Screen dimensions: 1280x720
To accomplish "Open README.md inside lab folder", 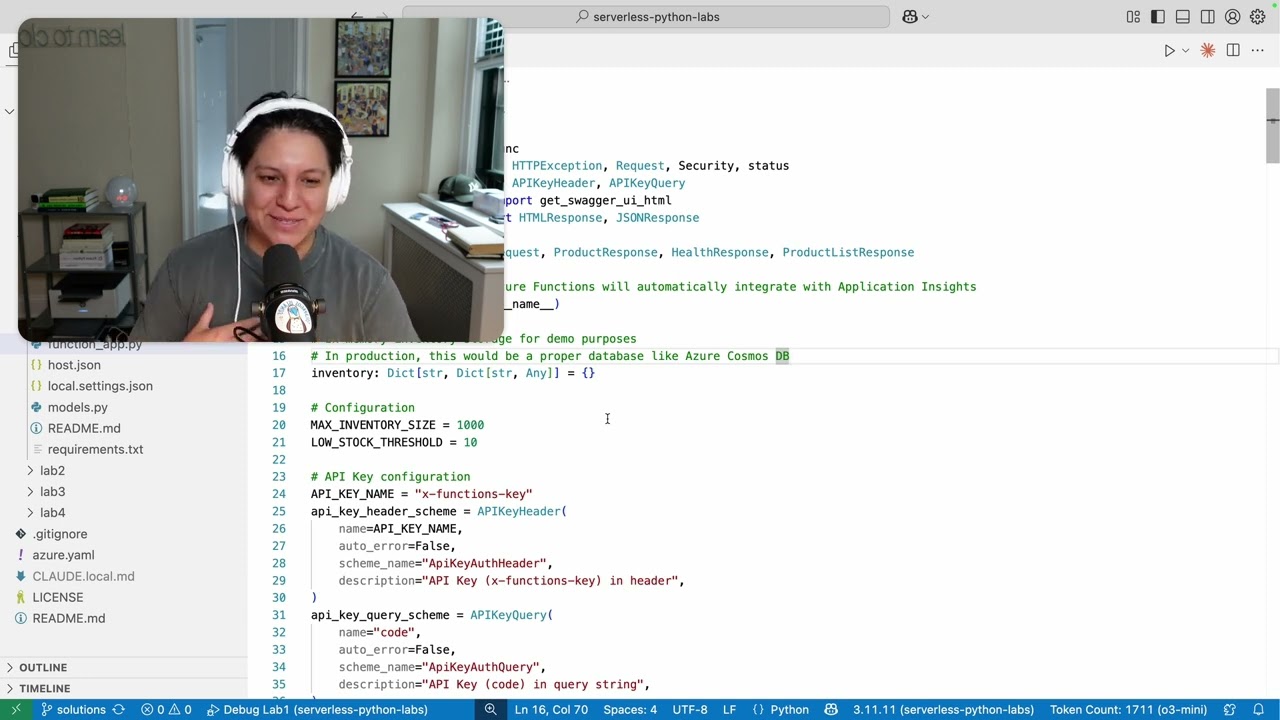I will coord(84,428).
